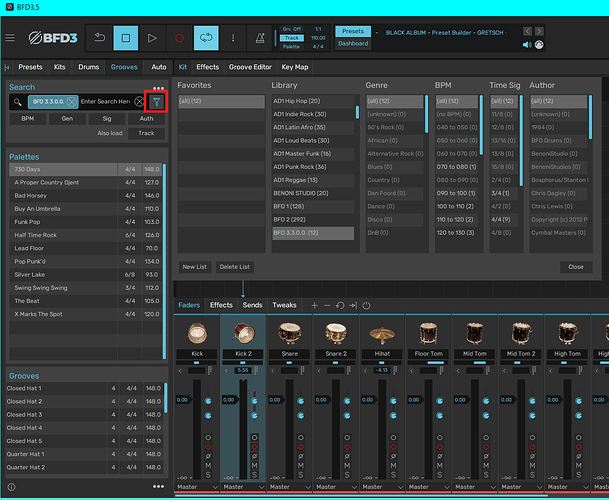Image resolution: width=609 pixels, height=500 pixels.
Task: Open the hamburger main menu
Action: [10, 38]
